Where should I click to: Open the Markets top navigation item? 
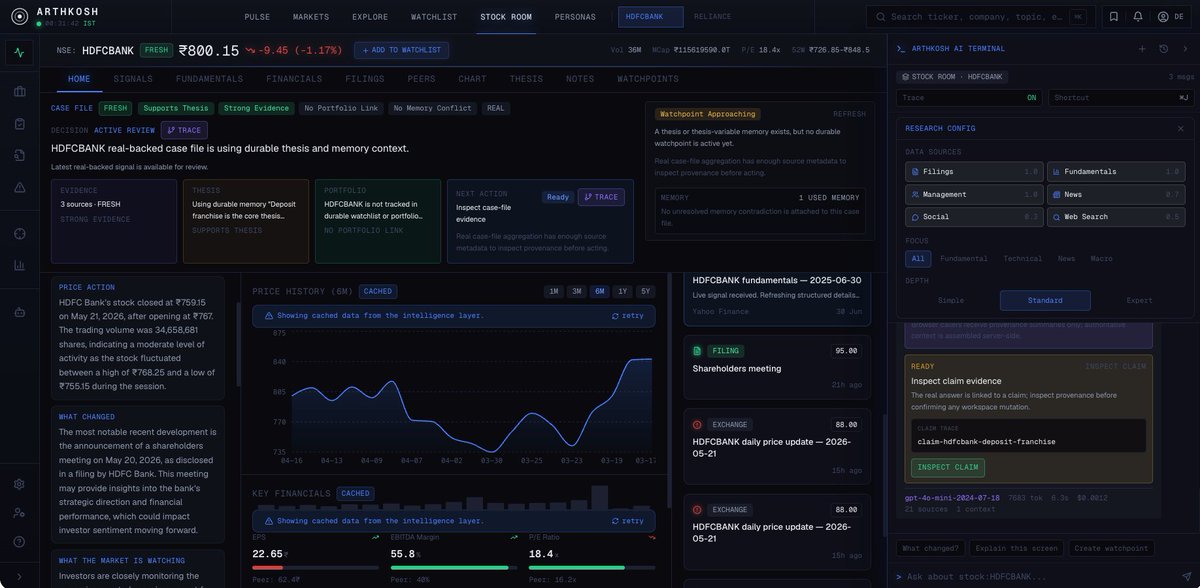(x=311, y=17)
